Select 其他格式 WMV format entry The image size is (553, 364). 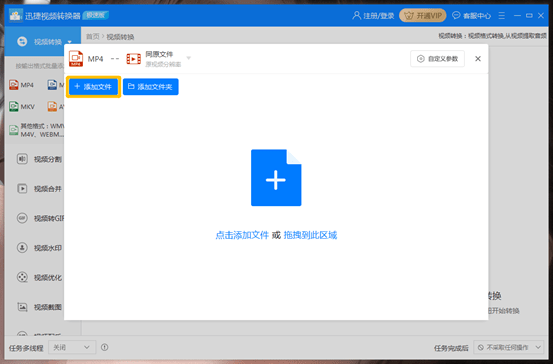[x=37, y=130]
